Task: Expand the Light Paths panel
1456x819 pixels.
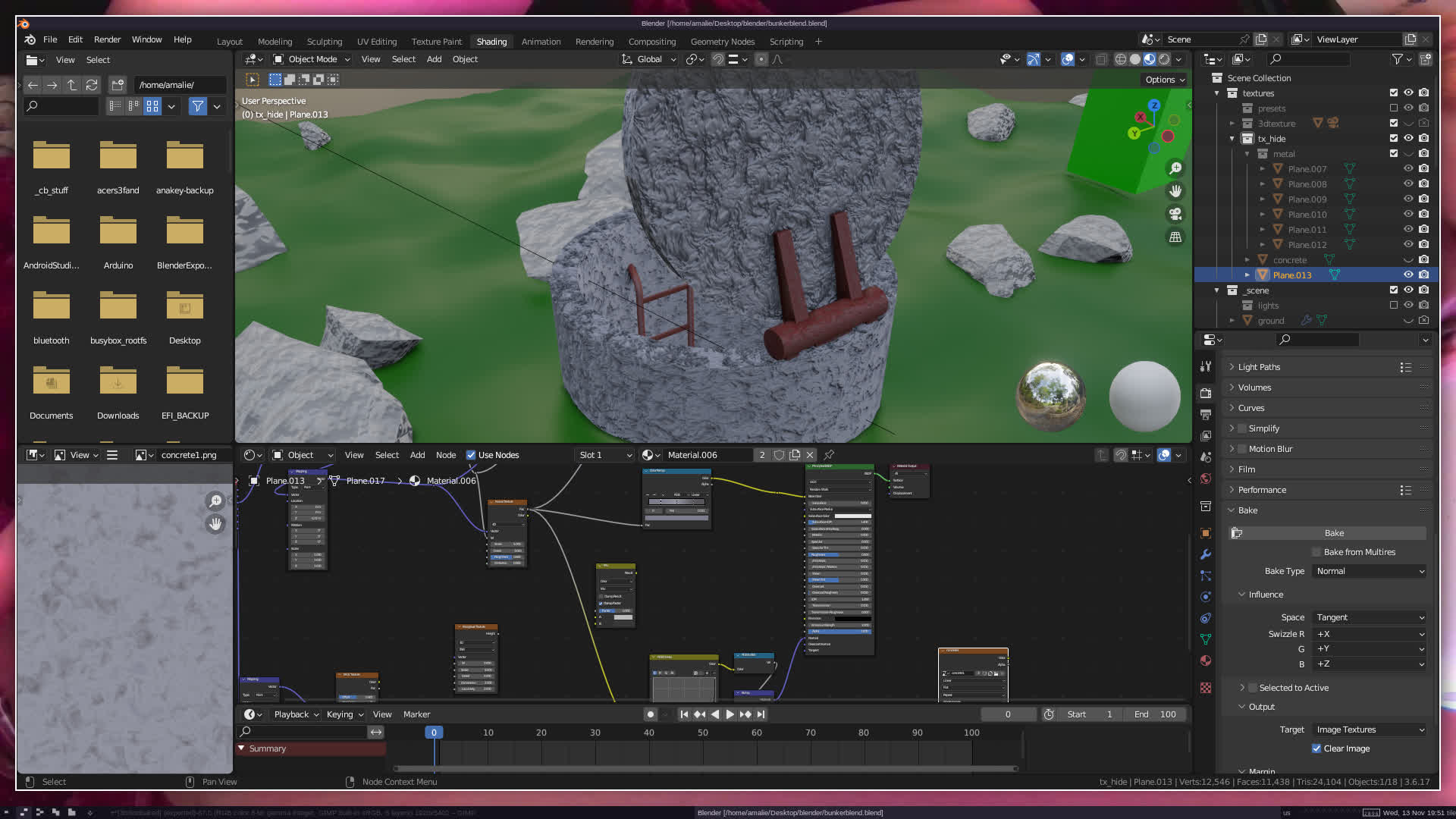Action: 1259,367
